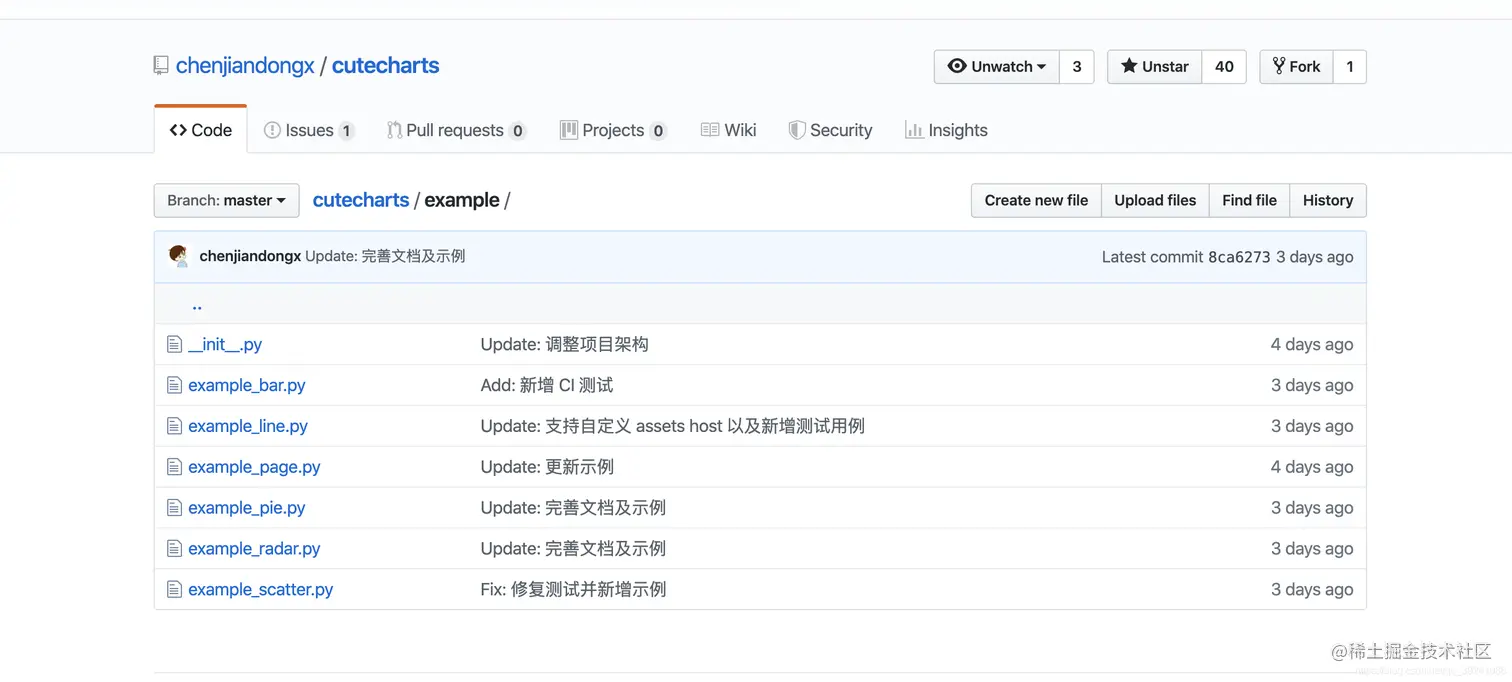View the 40 stargazers count
Image resolution: width=1512 pixels, height=682 pixels.
(x=1224, y=67)
